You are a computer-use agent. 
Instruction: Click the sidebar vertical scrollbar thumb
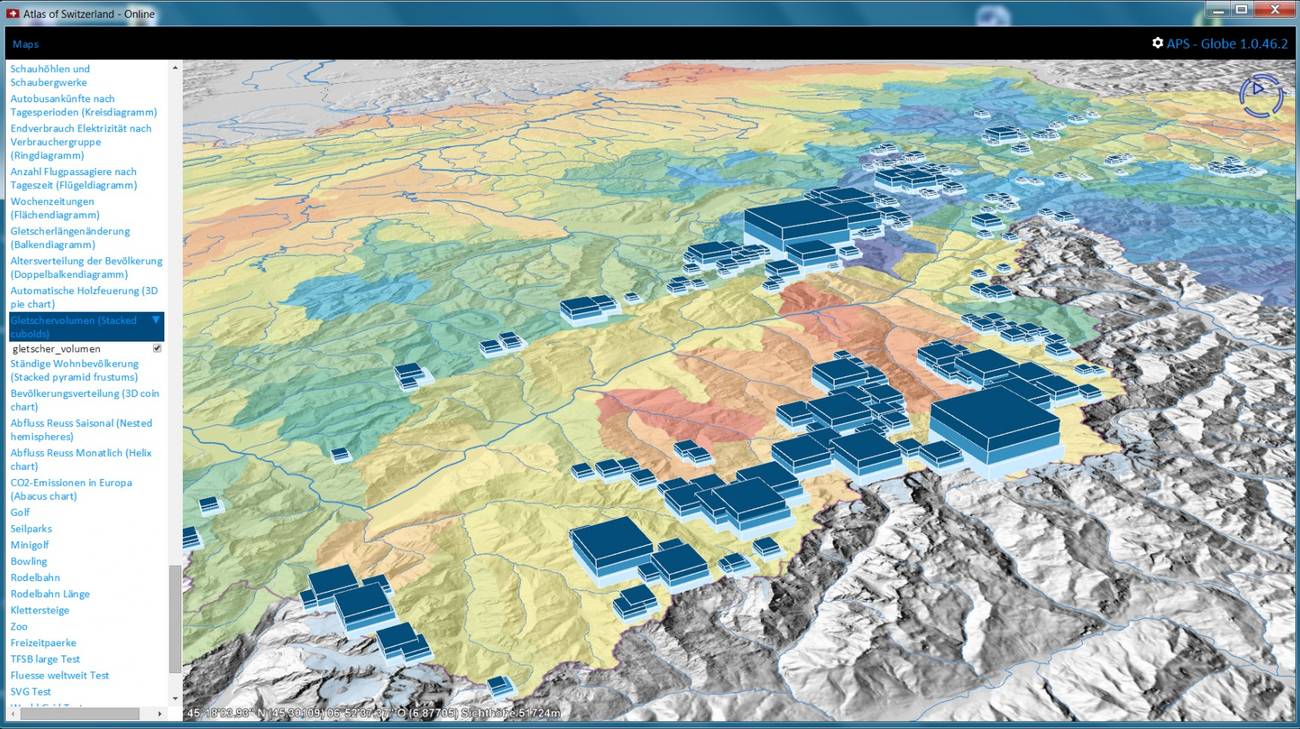click(175, 619)
